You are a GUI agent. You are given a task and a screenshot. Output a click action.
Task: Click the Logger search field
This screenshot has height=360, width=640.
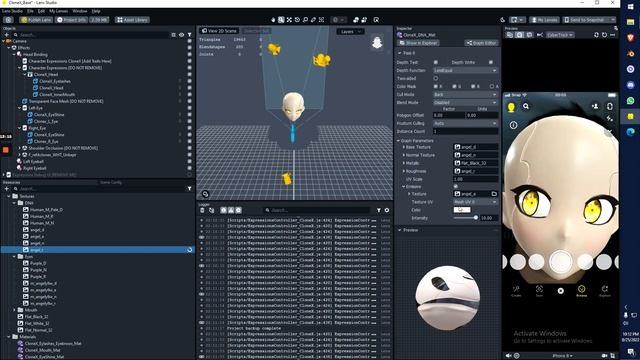(317, 210)
